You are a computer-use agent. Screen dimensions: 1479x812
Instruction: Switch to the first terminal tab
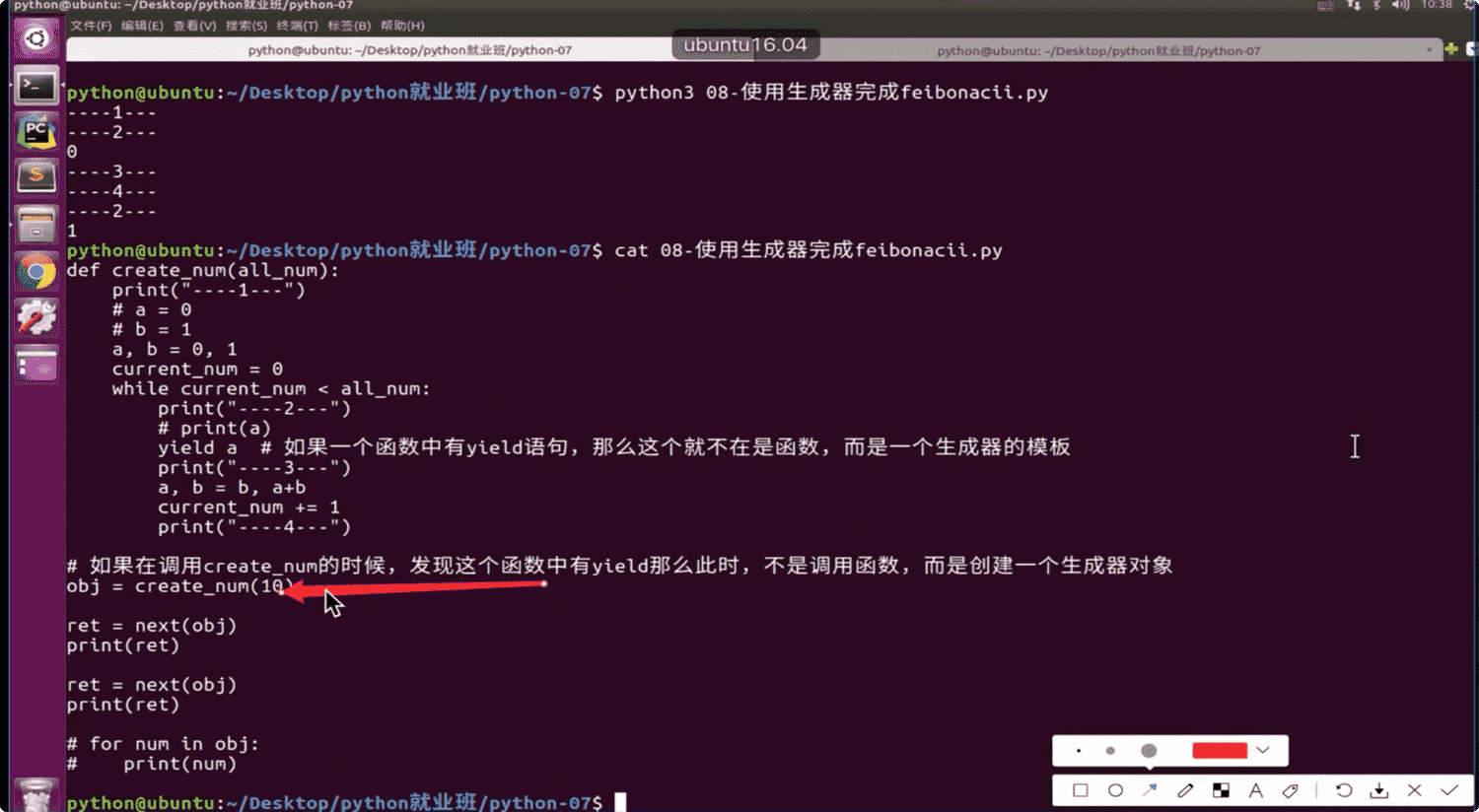(x=409, y=50)
